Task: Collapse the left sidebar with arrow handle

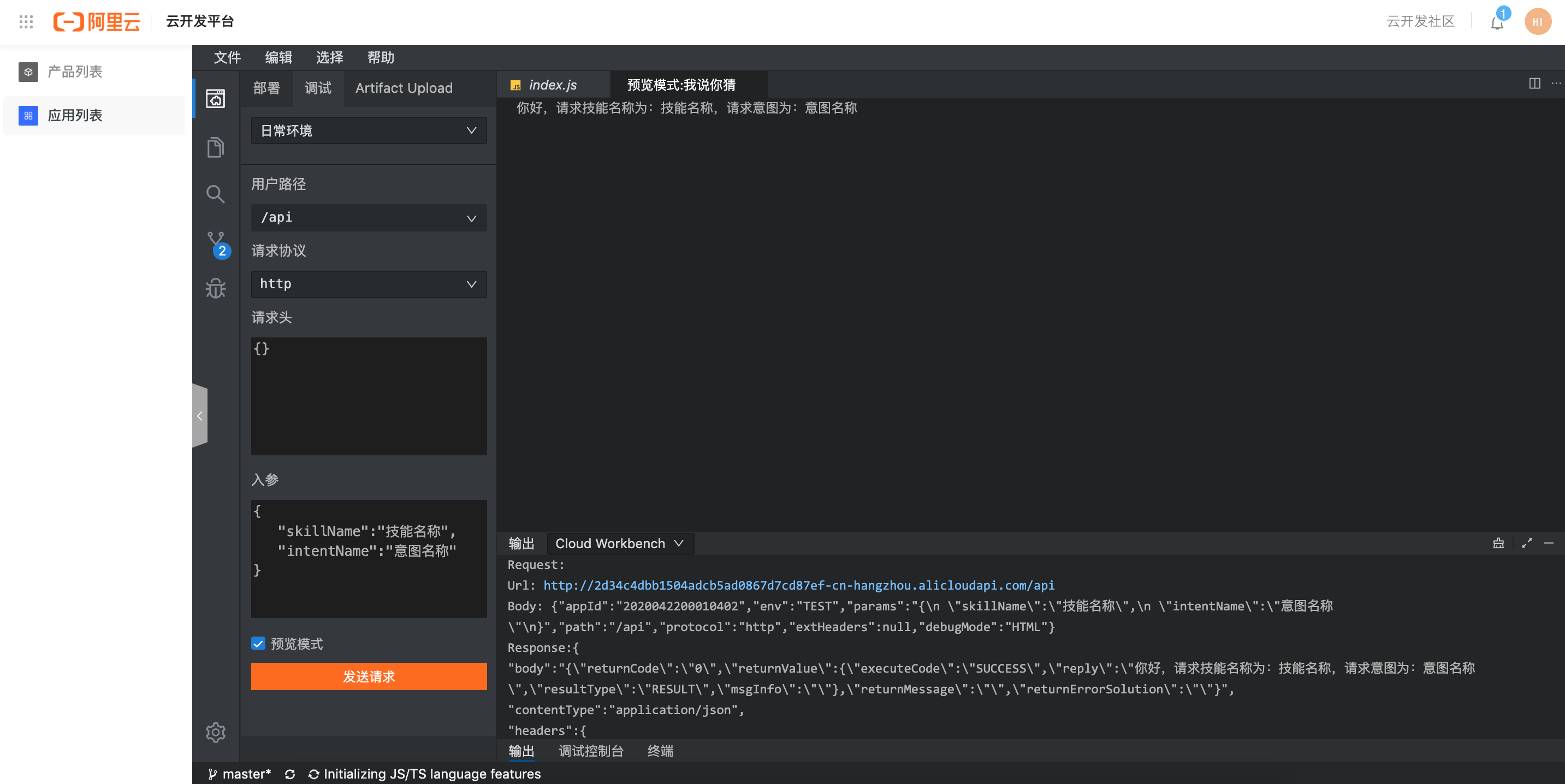Action: click(x=200, y=416)
